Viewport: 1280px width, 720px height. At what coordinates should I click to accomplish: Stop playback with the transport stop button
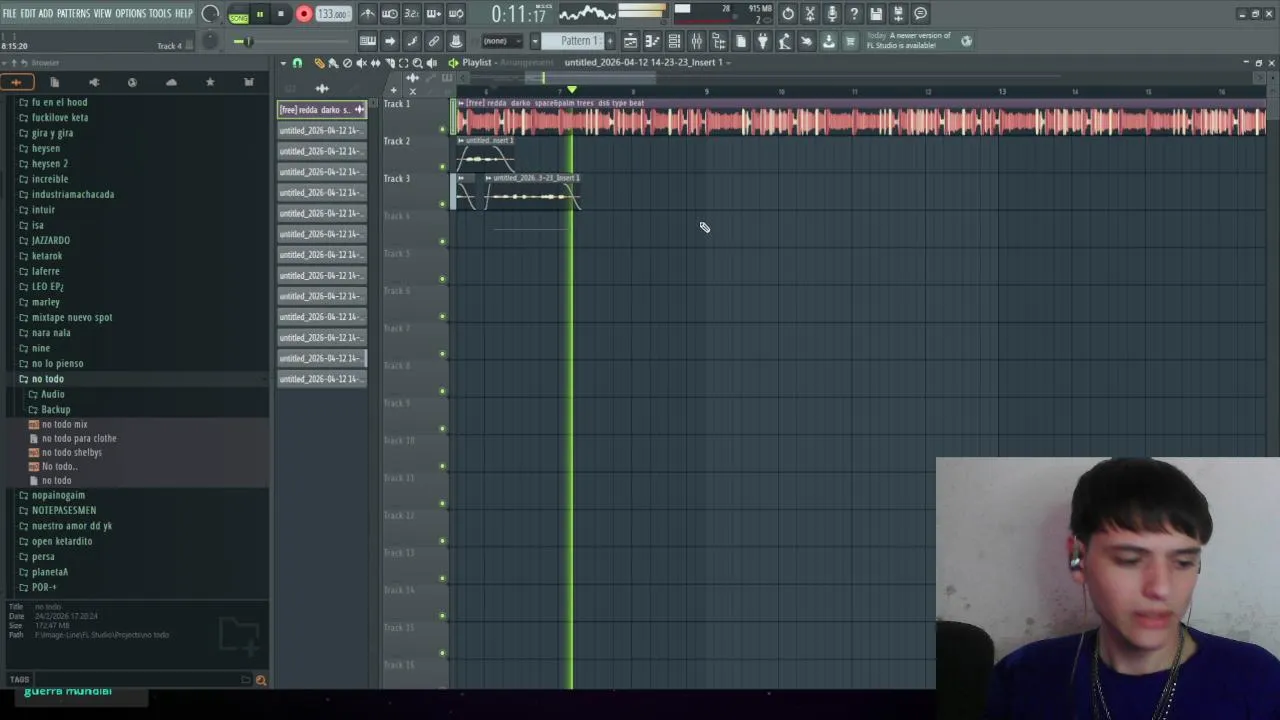281,14
